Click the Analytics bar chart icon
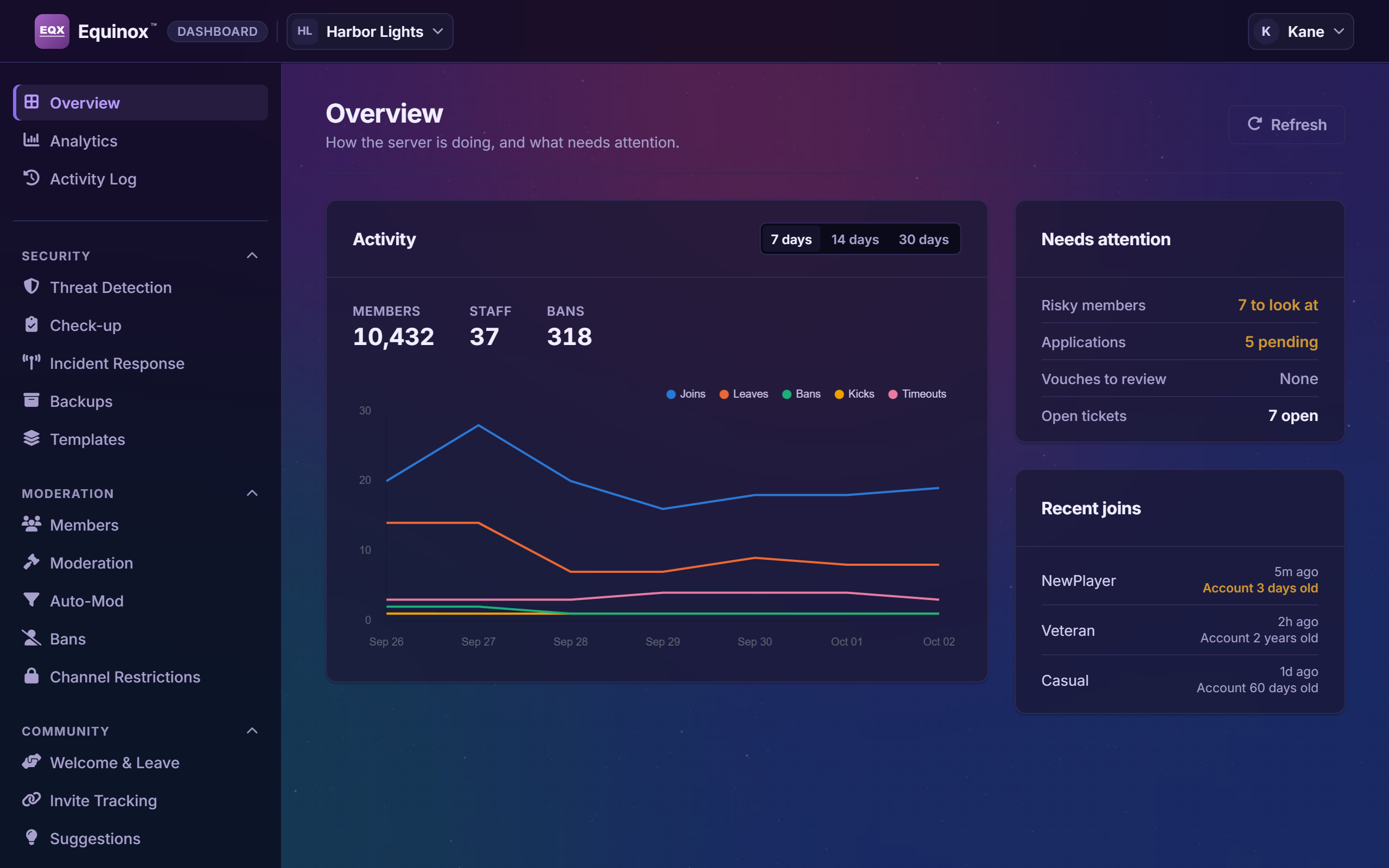1389x868 pixels. 31,140
